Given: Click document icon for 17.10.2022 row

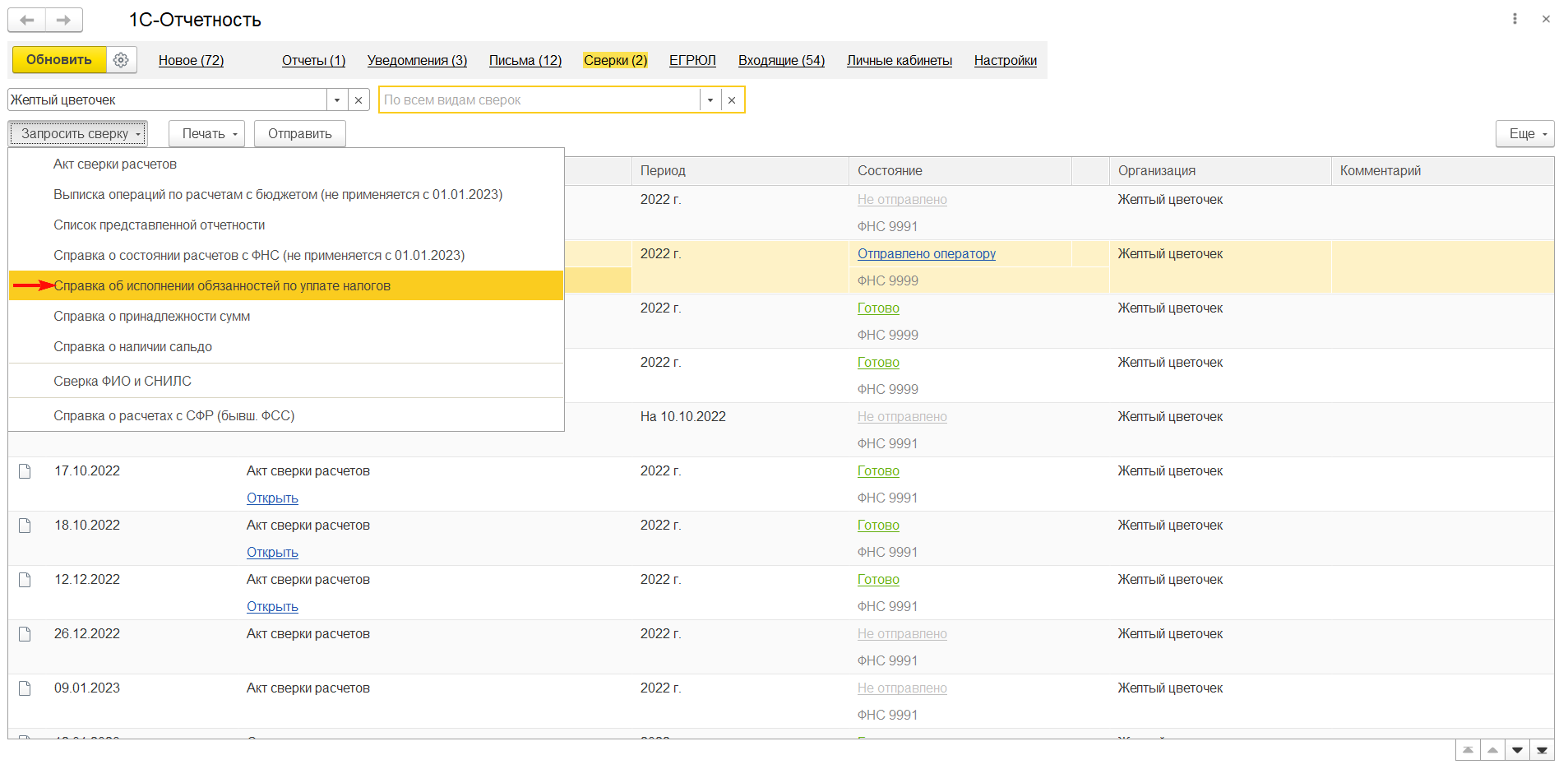Looking at the screenshot, I should point(25,471).
